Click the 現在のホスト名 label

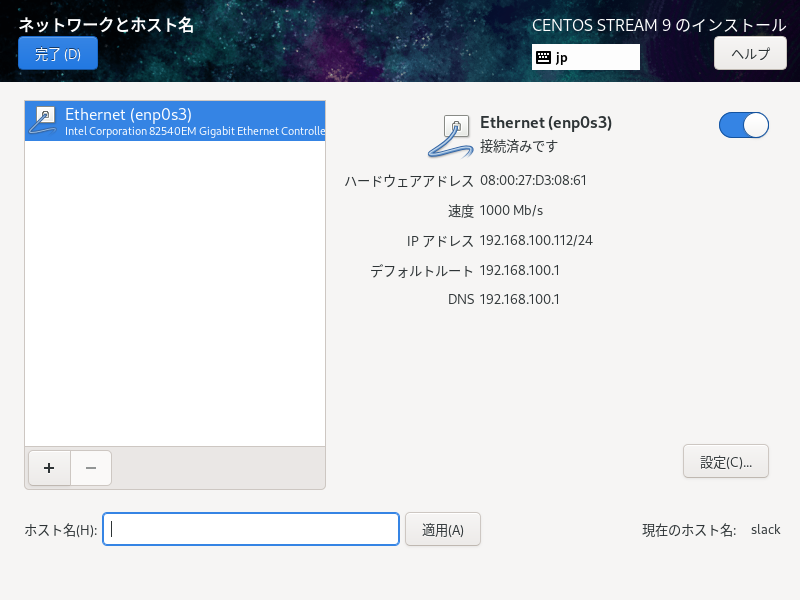click(x=689, y=530)
